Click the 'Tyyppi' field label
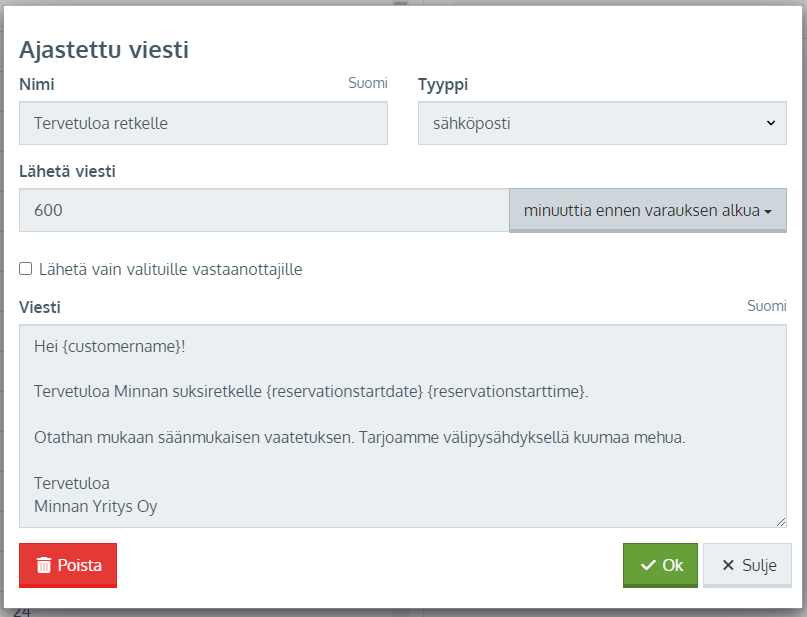 click(x=443, y=84)
